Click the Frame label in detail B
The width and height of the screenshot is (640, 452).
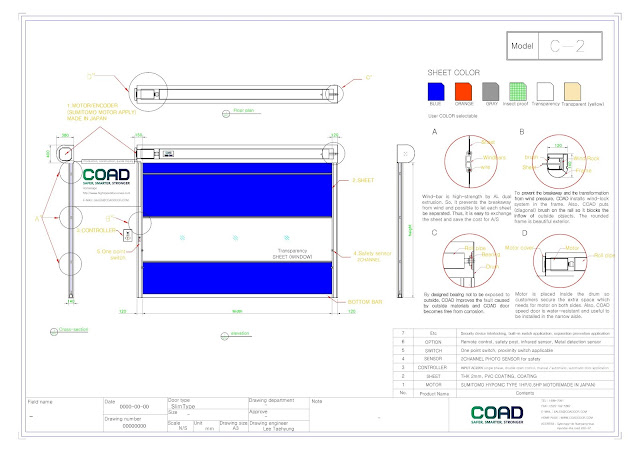[x=584, y=170]
